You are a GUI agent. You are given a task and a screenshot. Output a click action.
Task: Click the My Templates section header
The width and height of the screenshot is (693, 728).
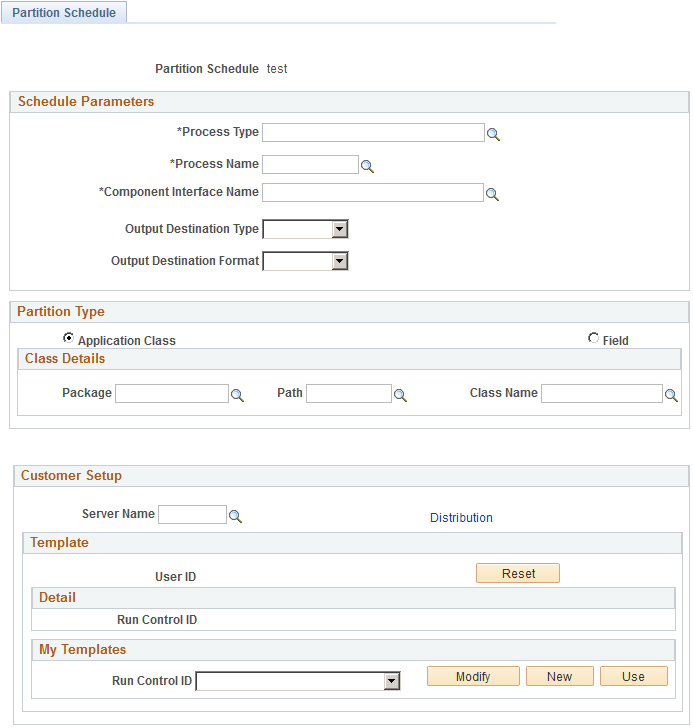click(353, 650)
